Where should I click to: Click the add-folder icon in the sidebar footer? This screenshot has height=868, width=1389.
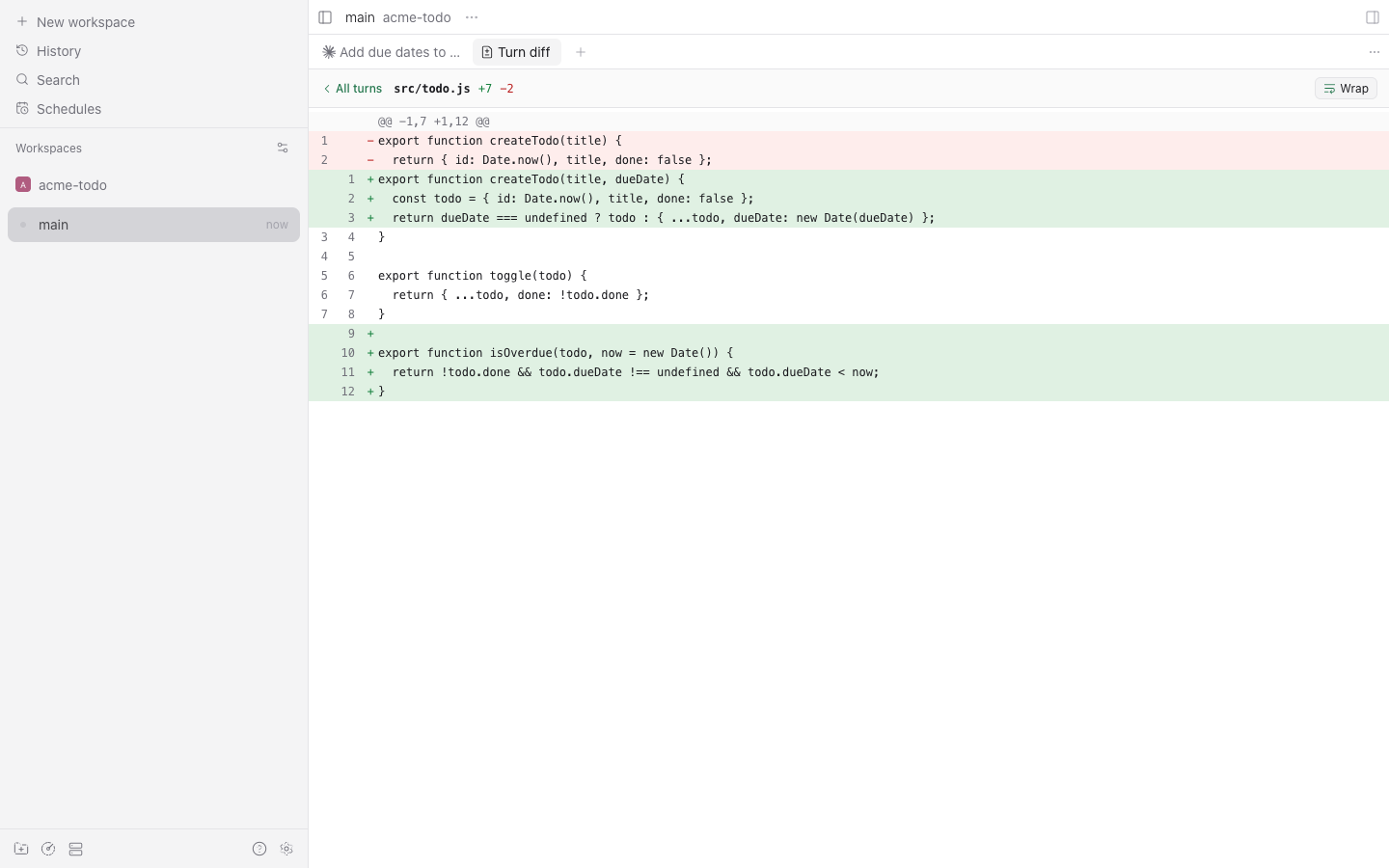[x=21, y=849]
